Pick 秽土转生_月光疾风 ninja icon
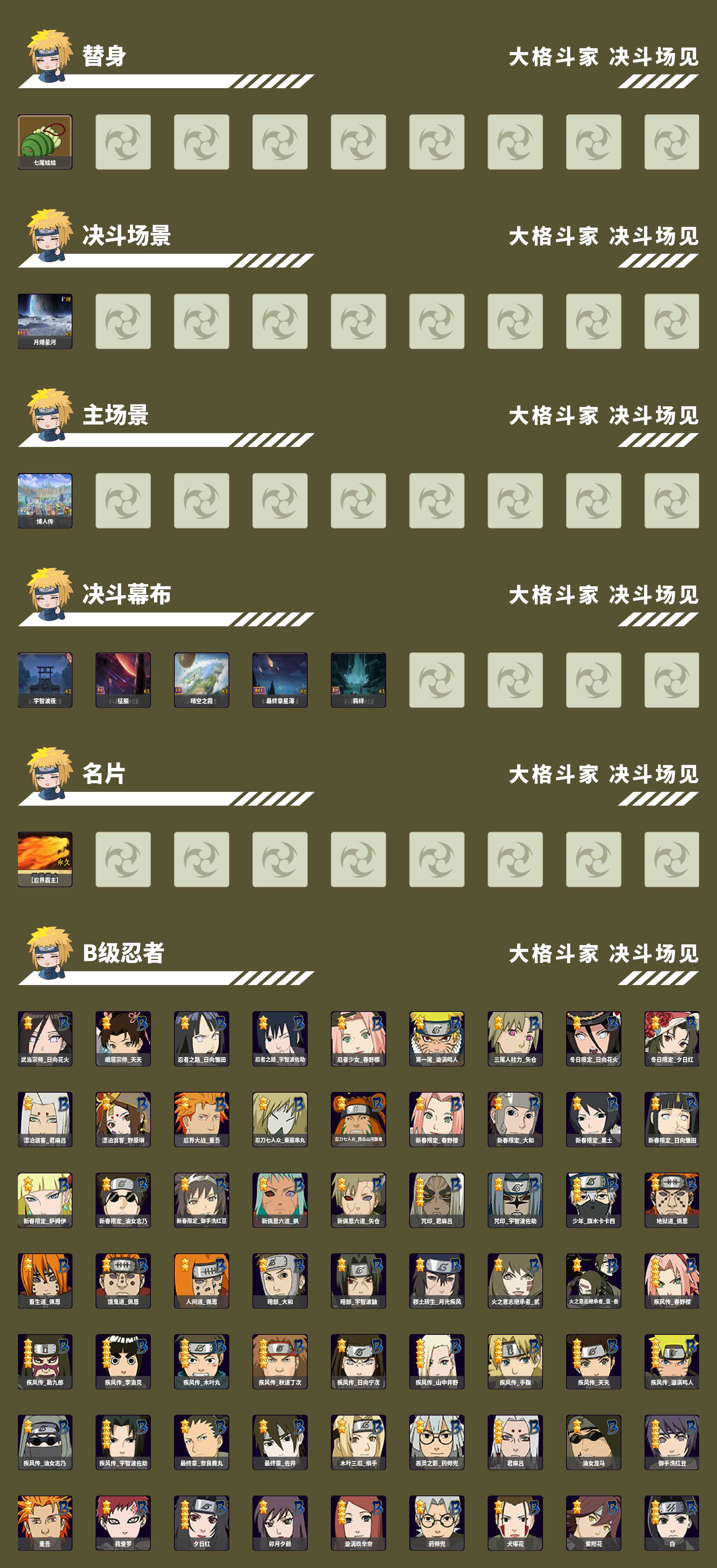This screenshot has height=1568, width=717. 437,1281
